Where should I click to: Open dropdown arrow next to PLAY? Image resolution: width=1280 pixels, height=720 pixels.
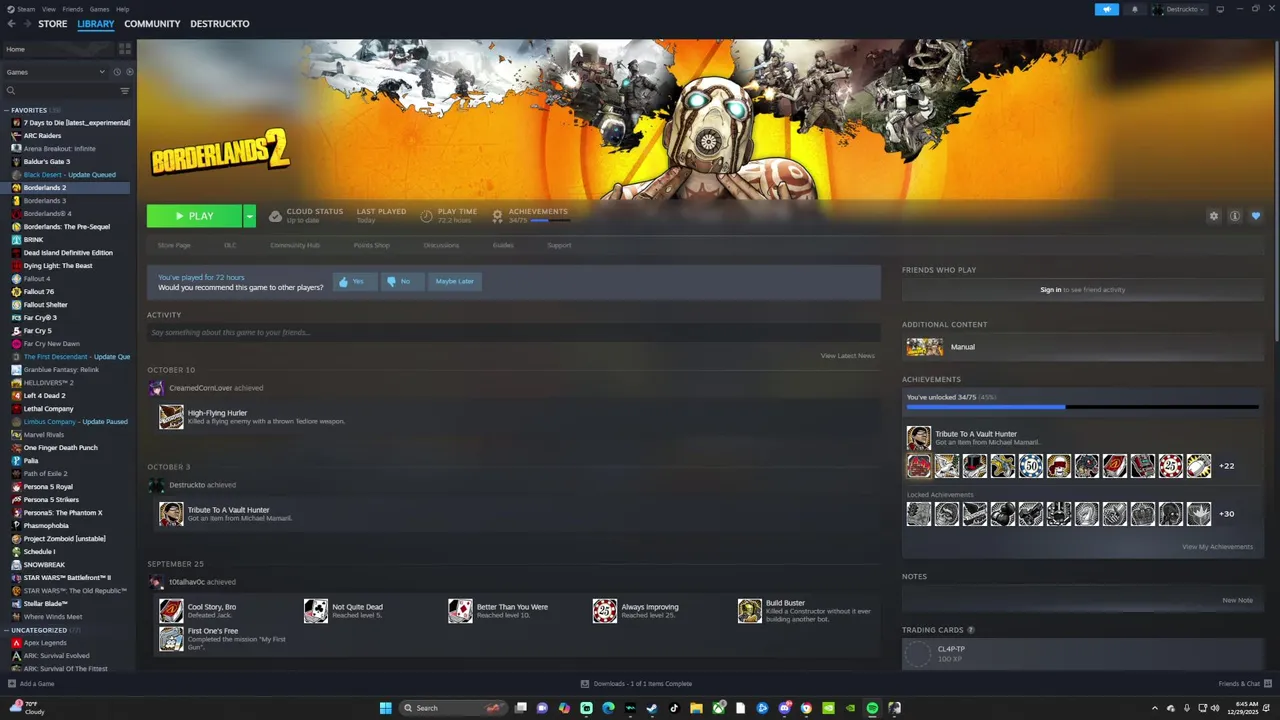tap(249, 216)
